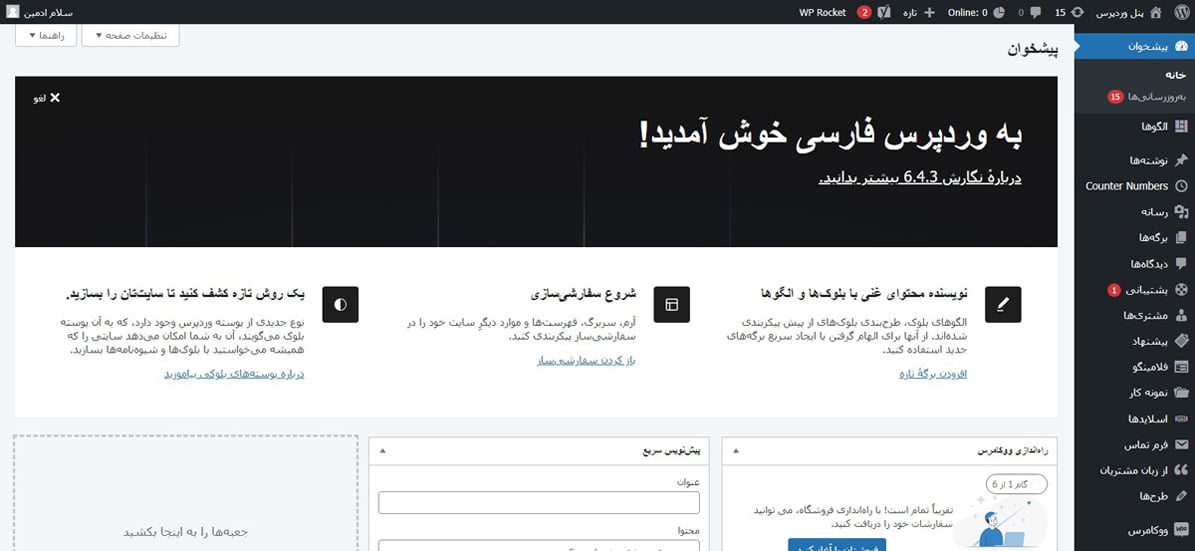The image size is (1195, 551).
Task: Click the فرم تماس envelope icon
Action: (x=1181, y=445)
